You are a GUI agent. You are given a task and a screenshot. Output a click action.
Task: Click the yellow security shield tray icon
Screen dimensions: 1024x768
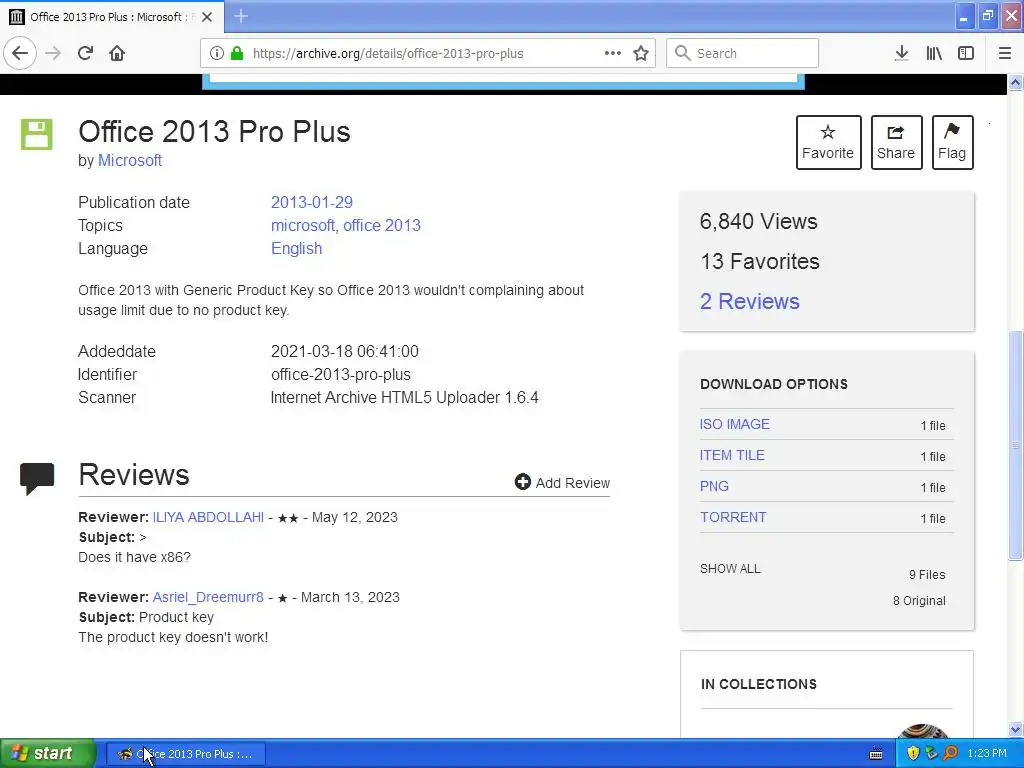tap(913, 754)
